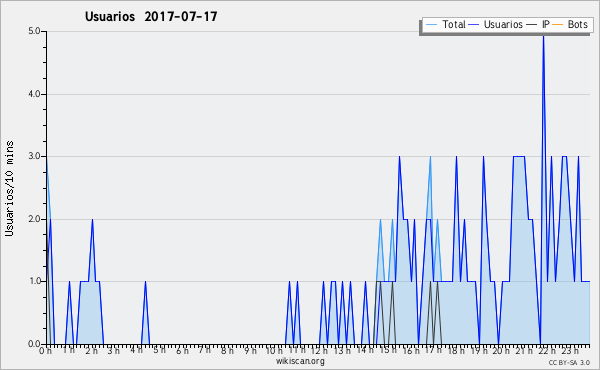Click the Total legend entry

[445, 24]
